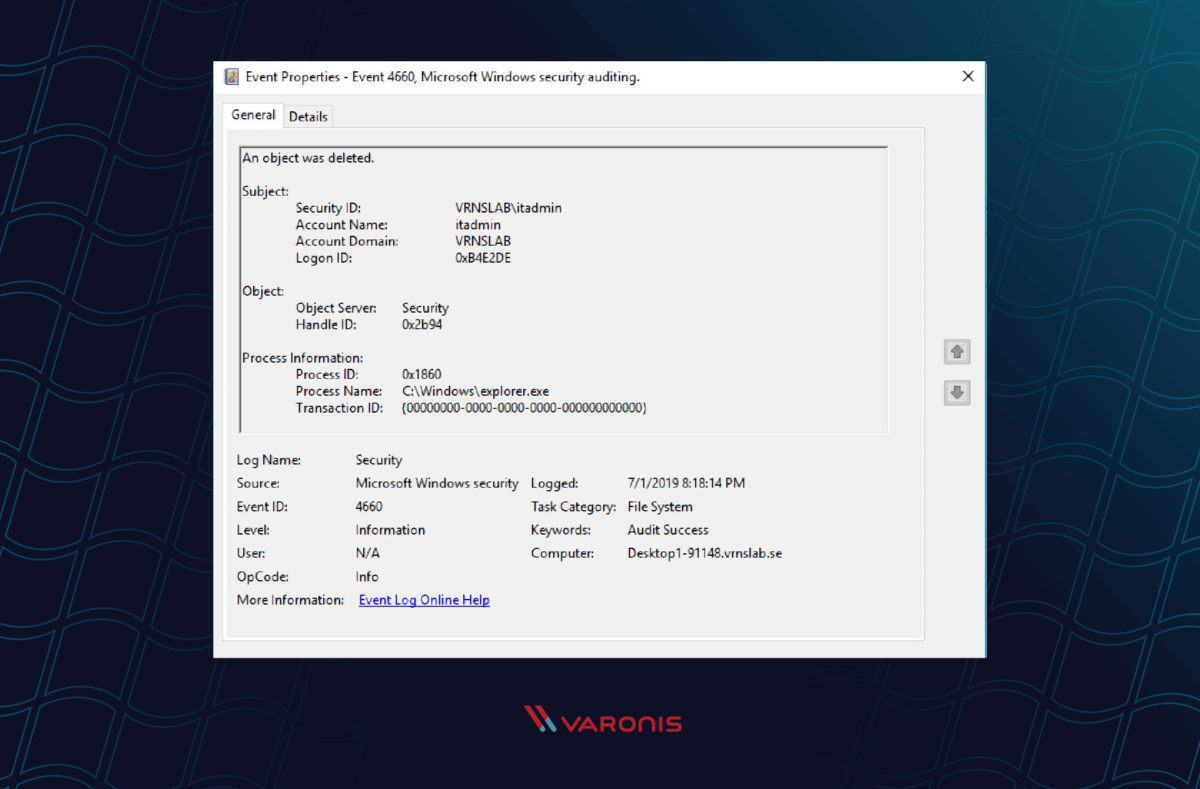Click the Event Properties title bar icon
Screen dimensions: 1200x789
point(233,76)
